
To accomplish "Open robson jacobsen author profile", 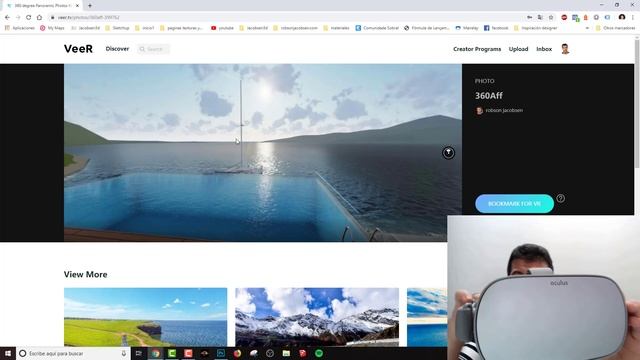I will pos(504,110).
